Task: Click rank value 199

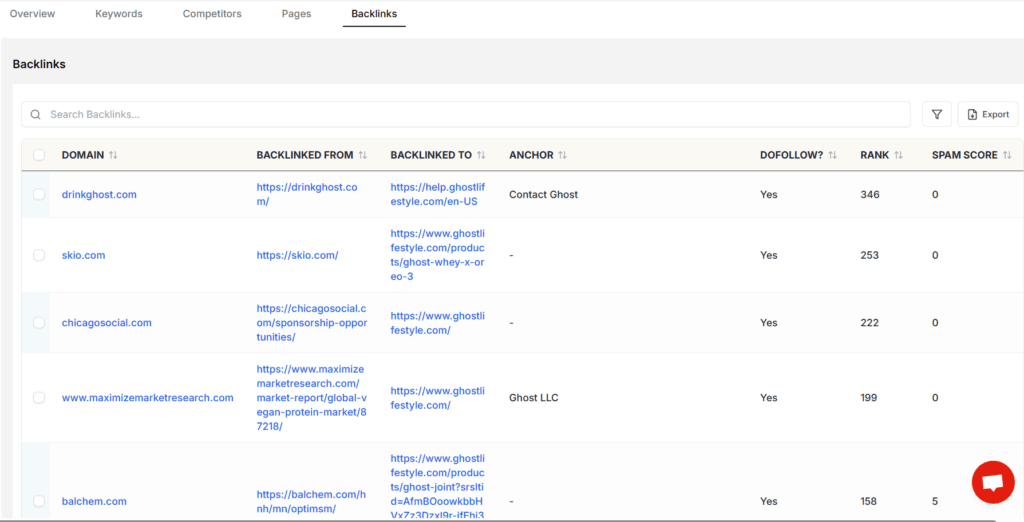Action: [x=869, y=398]
